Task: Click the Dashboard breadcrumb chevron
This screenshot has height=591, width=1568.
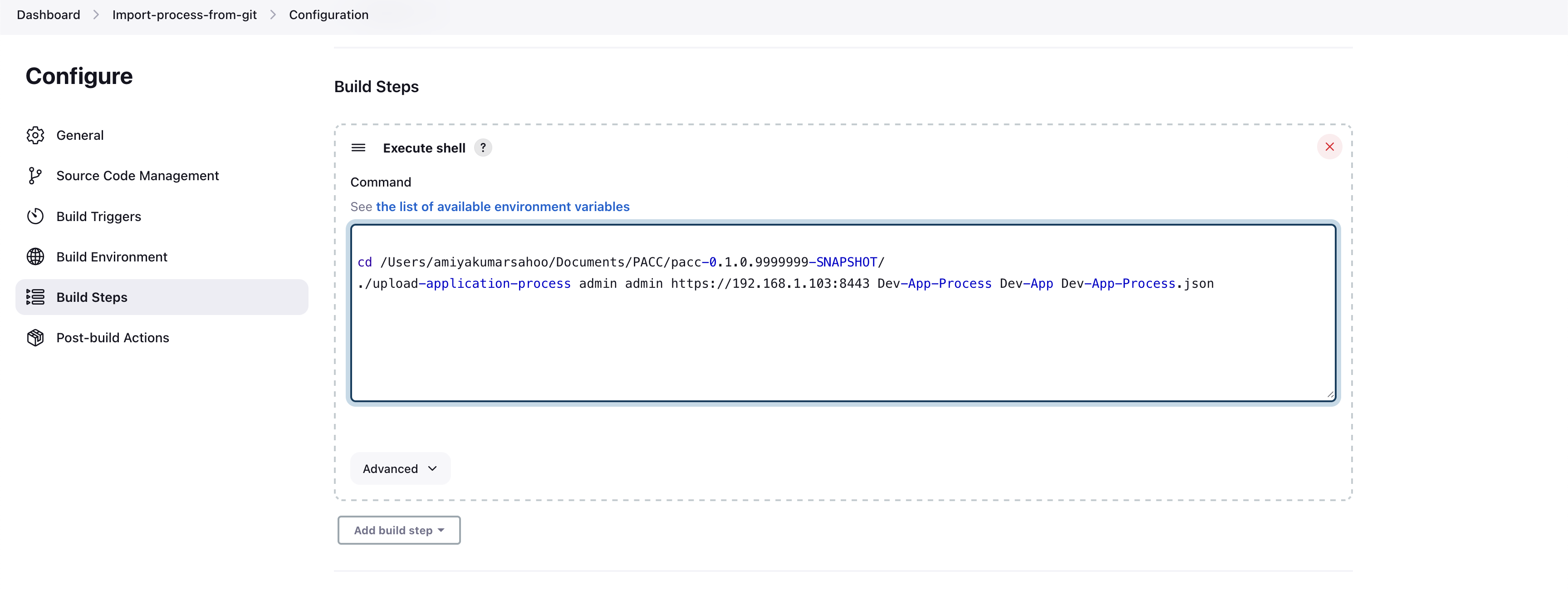Action: pos(96,15)
